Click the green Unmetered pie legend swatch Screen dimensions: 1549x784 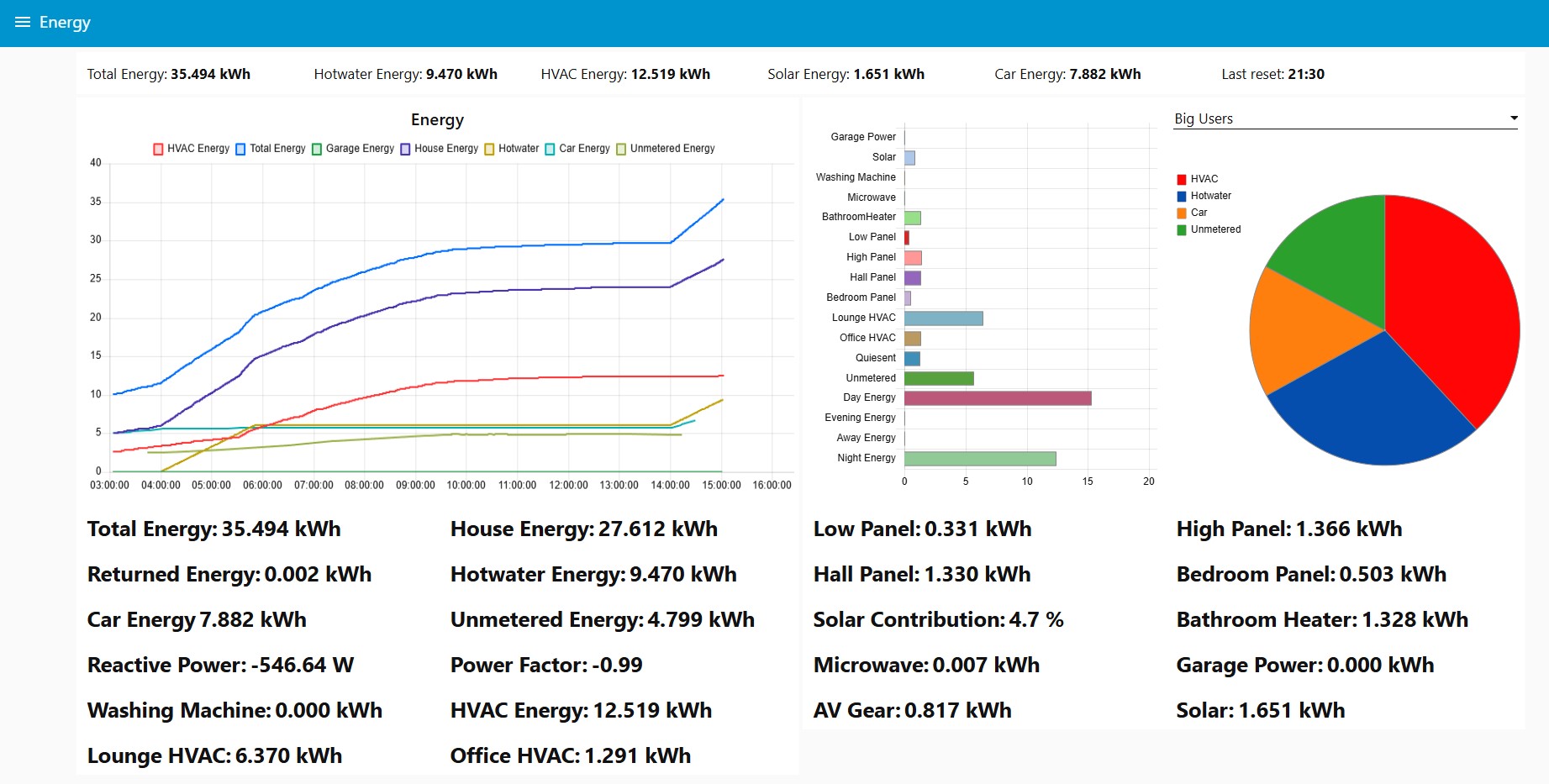click(x=1182, y=229)
